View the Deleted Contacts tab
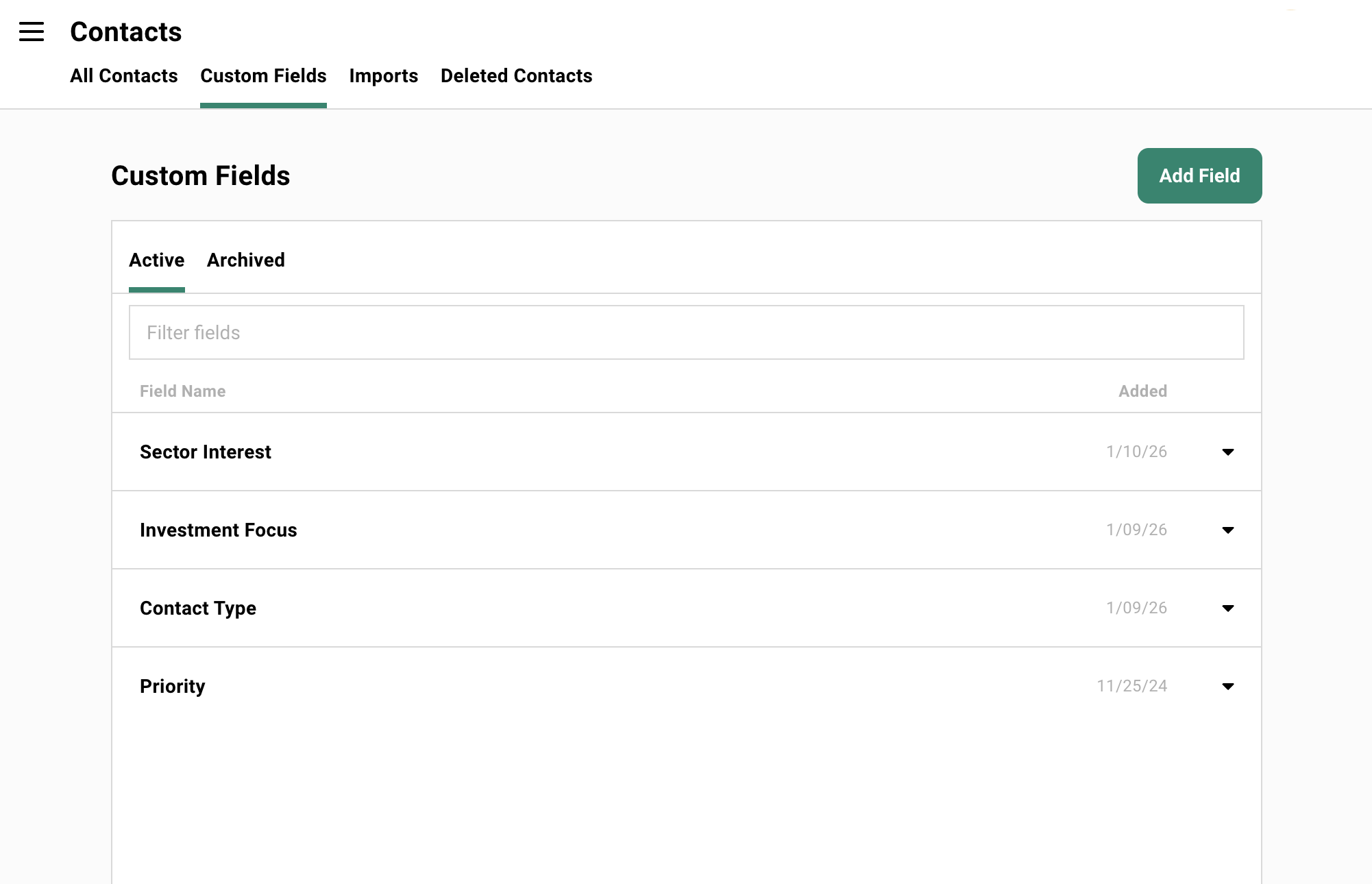1372x884 pixels. click(x=516, y=76)
